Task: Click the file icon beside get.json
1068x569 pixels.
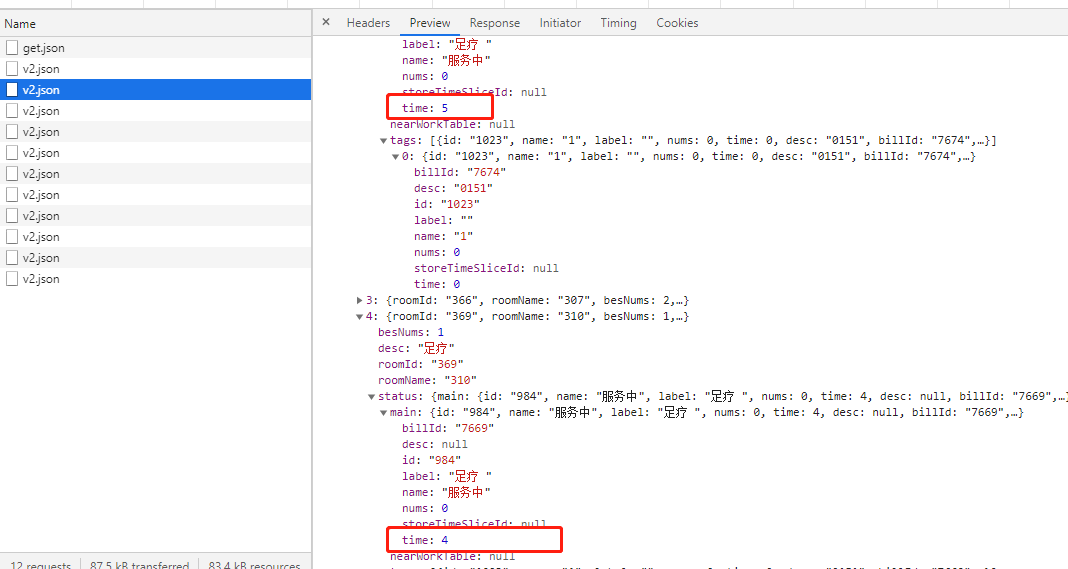Action: pyautogui.click(x=12, y=48)
